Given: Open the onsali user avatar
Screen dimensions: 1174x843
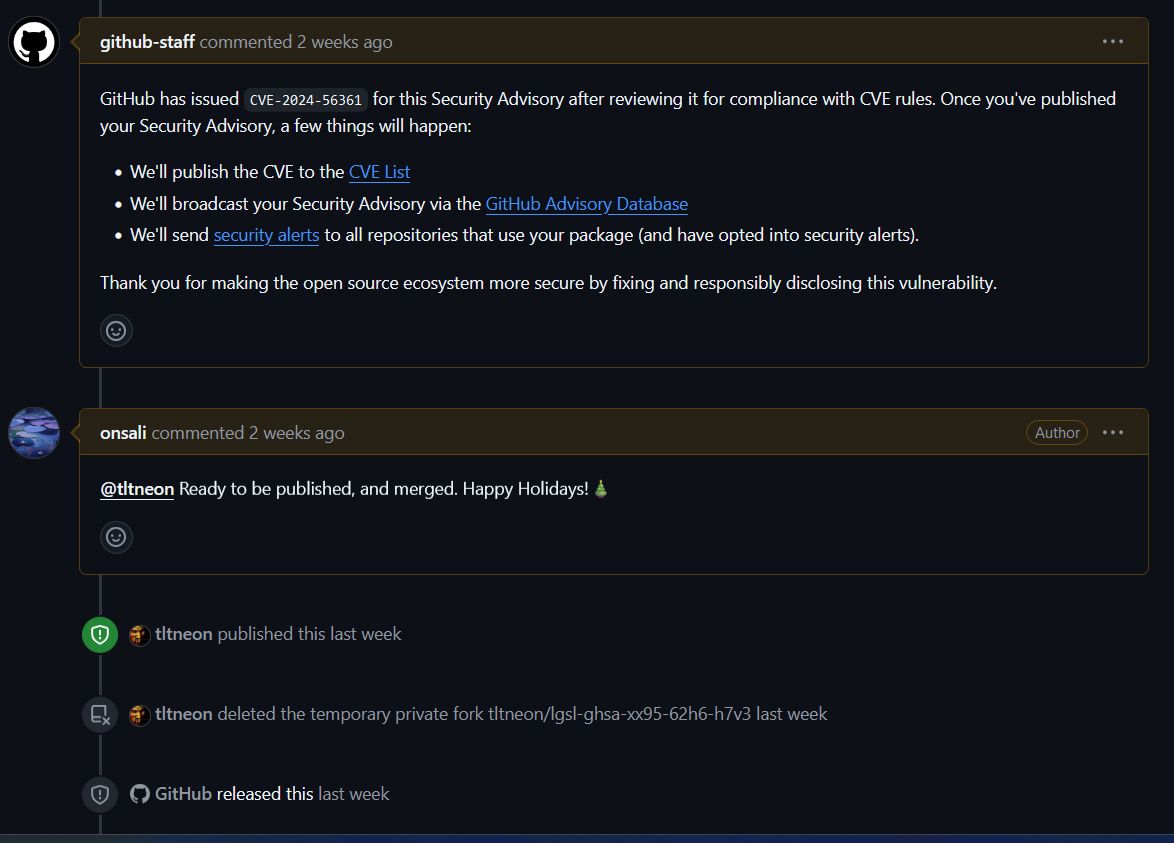Looking at the screenshot, I should [34, 433].
